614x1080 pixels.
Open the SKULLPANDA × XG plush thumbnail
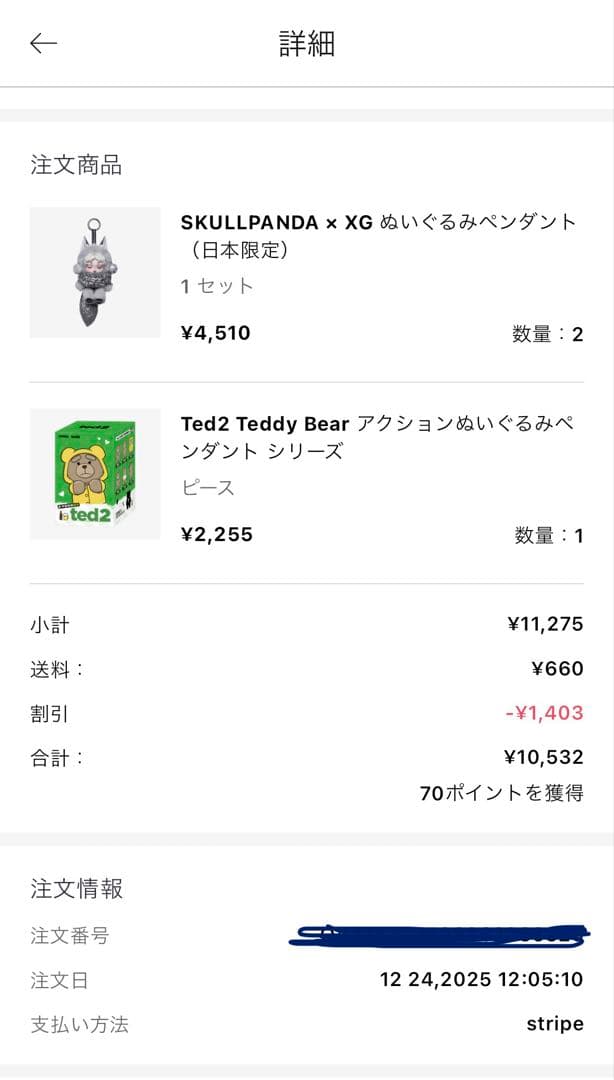(95, 272)
